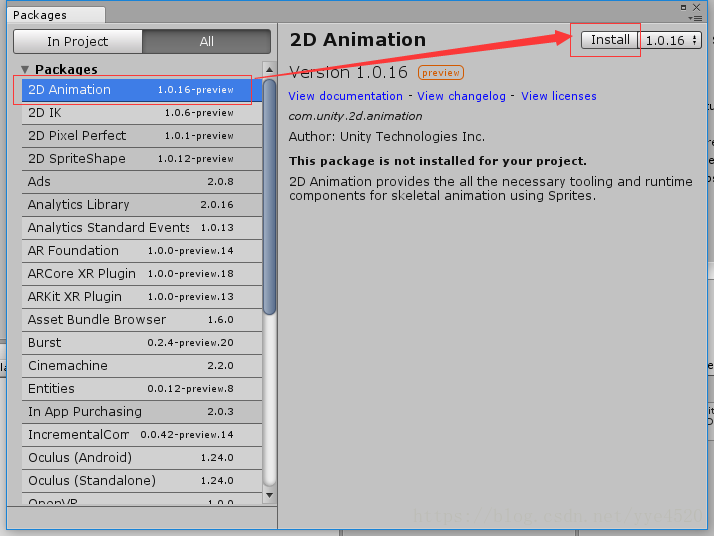Screen dimensions: 714x536
Task: Open the 1.0.16 version dropdown
Action: point(670,40)
